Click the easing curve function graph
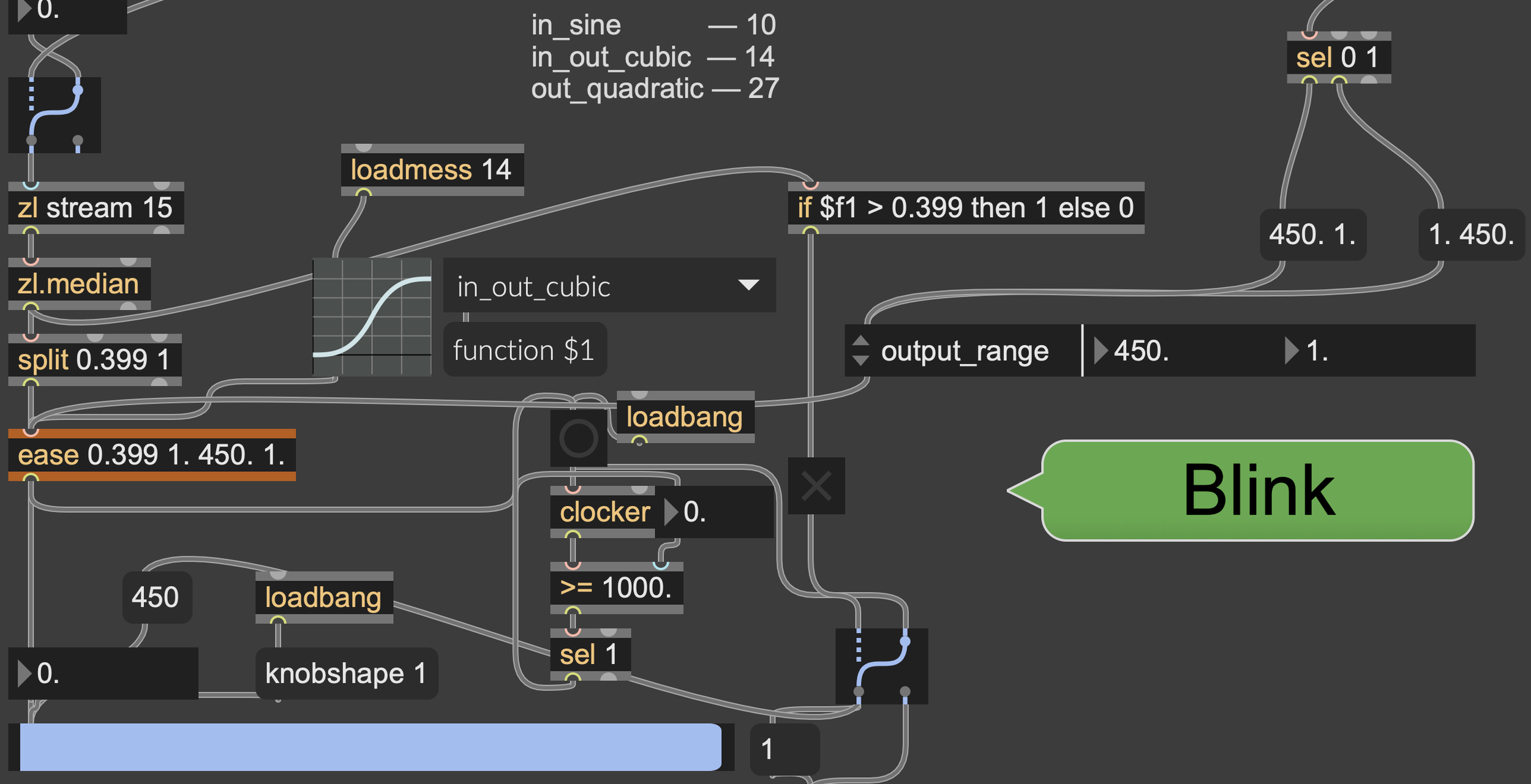This screenshot has width=1531, height=784. tap(372, 316)
